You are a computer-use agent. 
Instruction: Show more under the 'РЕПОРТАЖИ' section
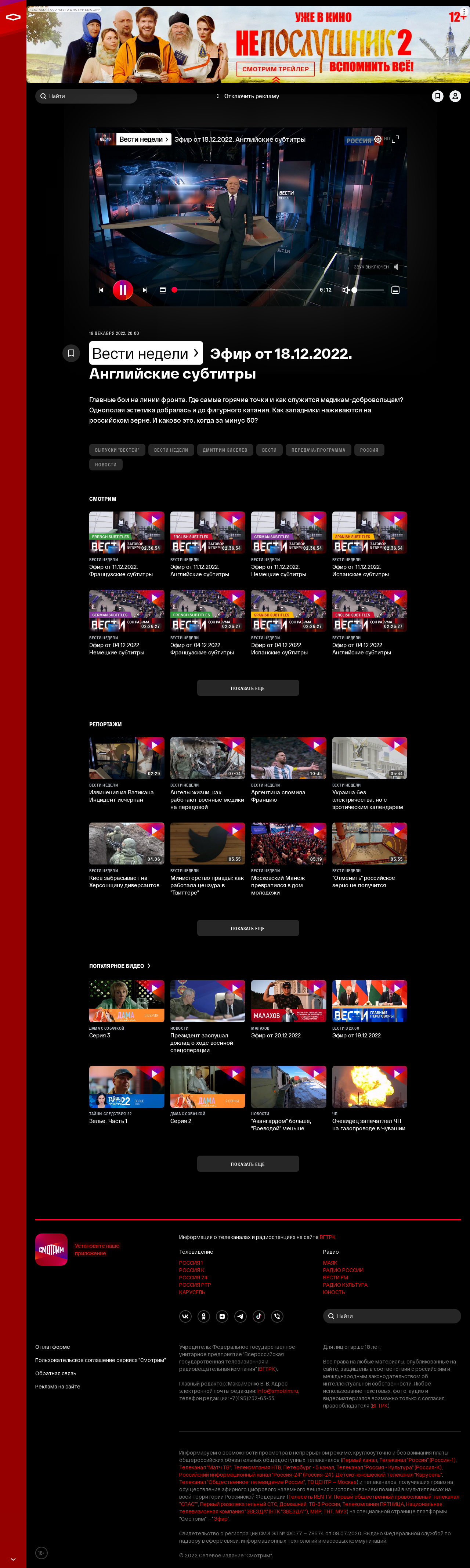pos(248,928)
